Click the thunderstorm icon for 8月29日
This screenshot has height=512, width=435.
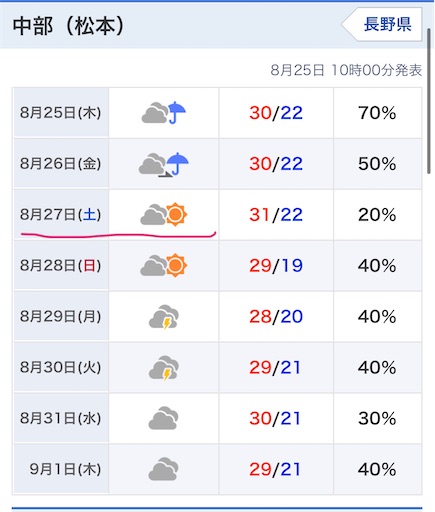coord(164,317)
